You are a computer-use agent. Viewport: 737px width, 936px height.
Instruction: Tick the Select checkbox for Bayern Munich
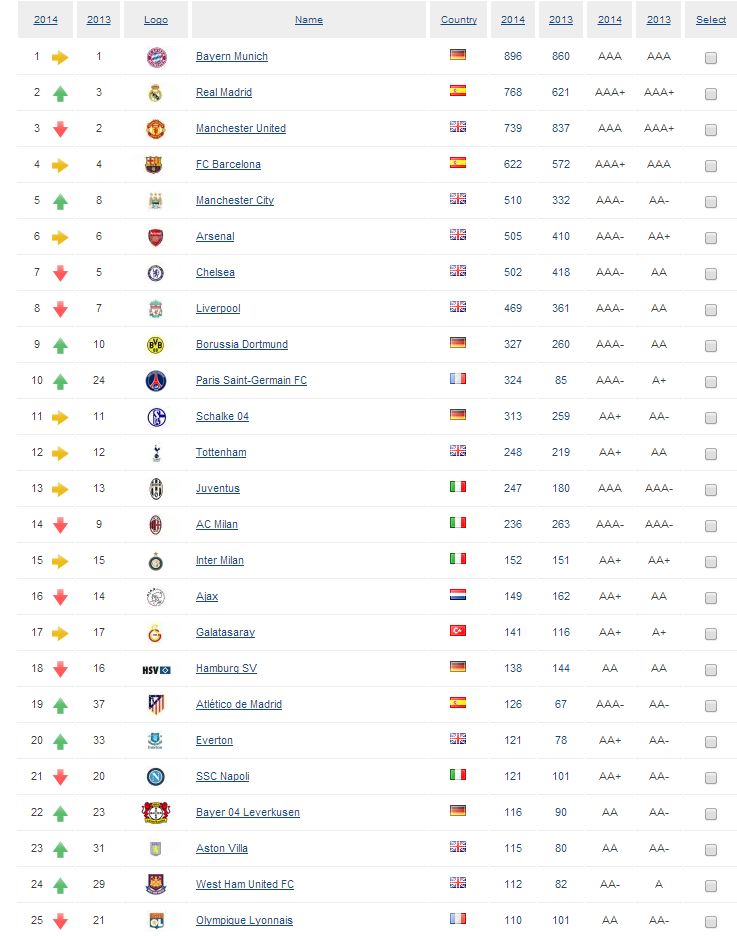point(711,58)
